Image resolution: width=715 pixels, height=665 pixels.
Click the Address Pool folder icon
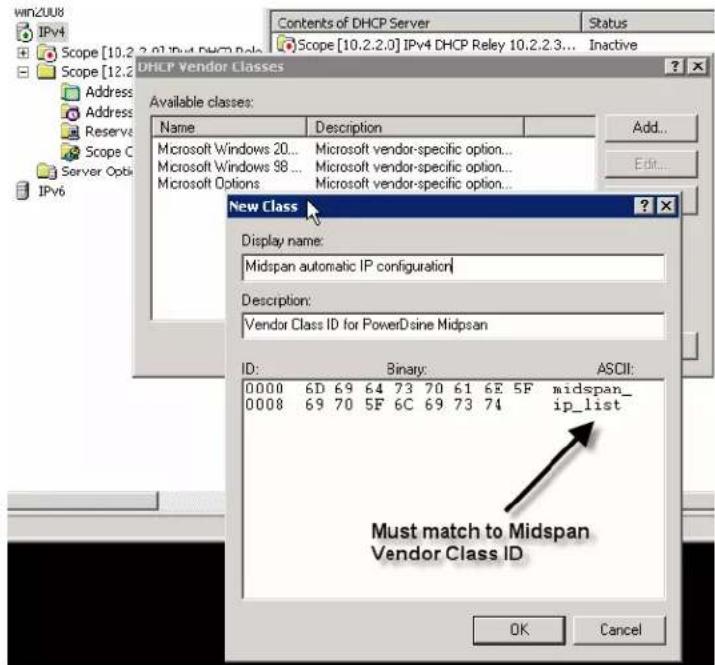pos(71,92)
